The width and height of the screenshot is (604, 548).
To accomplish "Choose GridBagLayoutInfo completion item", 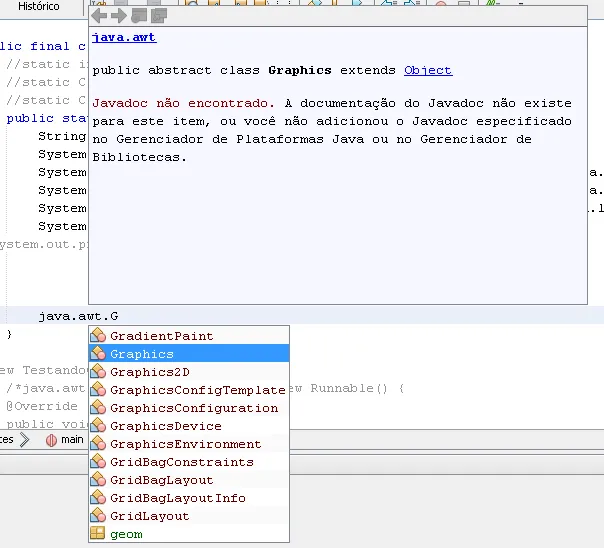I will tap(177, 498).
